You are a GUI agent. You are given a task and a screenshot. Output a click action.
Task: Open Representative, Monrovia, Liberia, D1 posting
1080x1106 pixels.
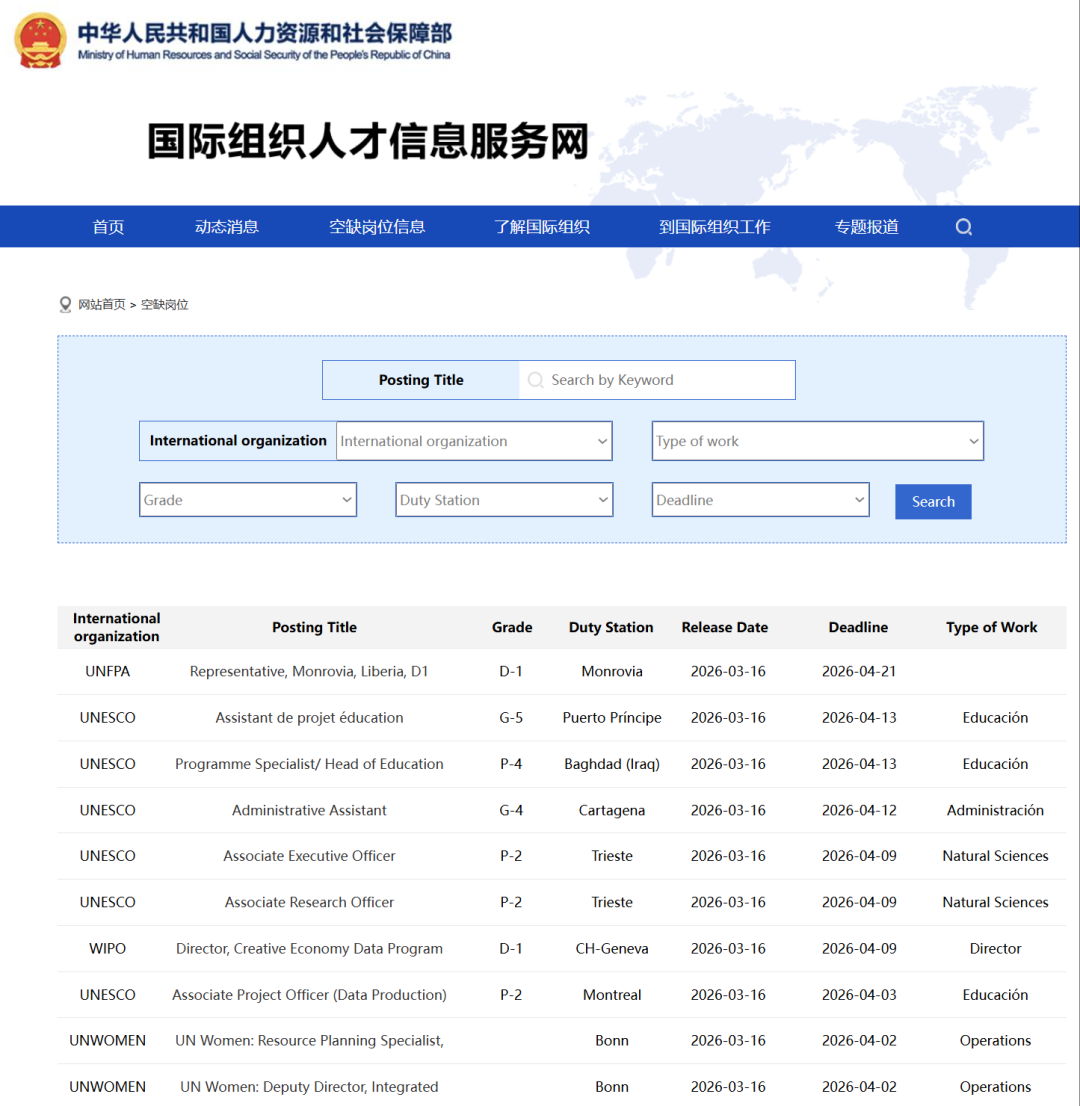coord(309,671)
